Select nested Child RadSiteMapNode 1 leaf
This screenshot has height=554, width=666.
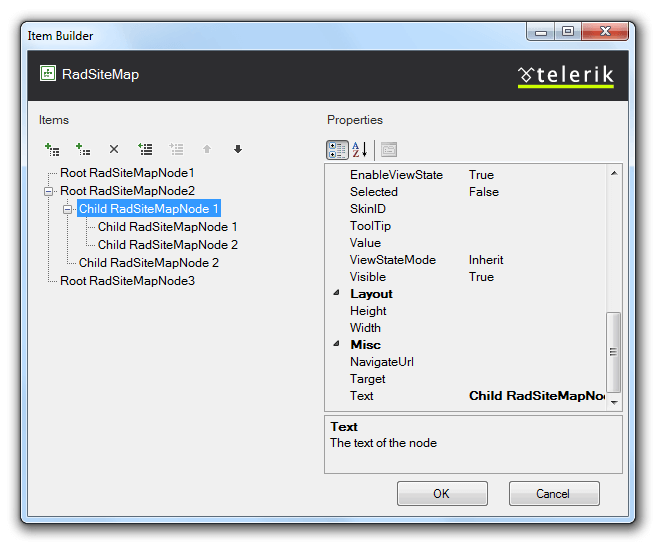[x=167, y=227]
